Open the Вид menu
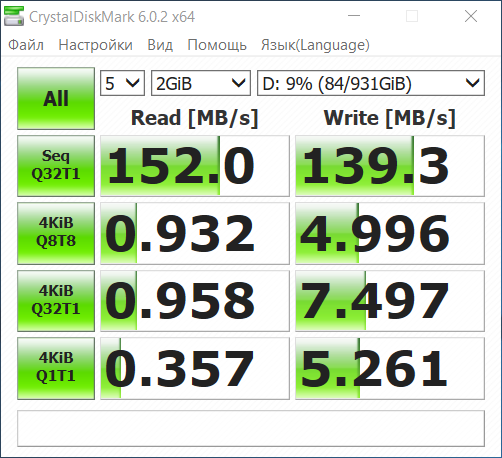 coord(160,45)
